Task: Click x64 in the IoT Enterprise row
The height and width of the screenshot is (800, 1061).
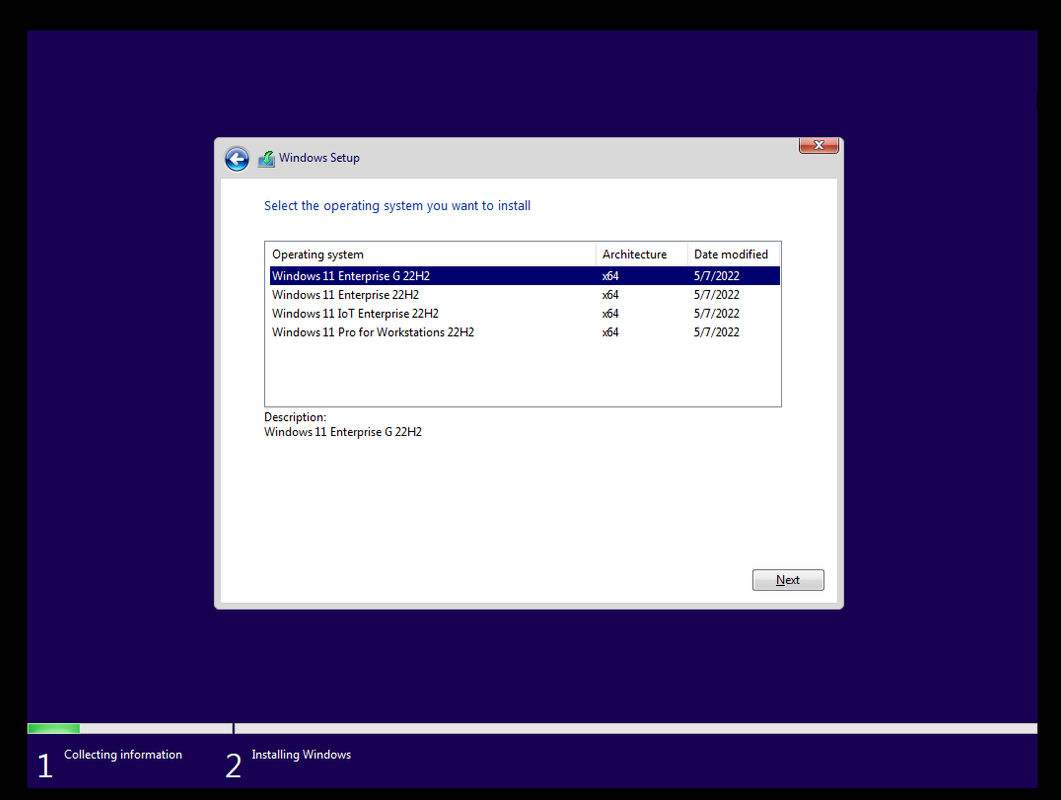Action: point(610,313)
